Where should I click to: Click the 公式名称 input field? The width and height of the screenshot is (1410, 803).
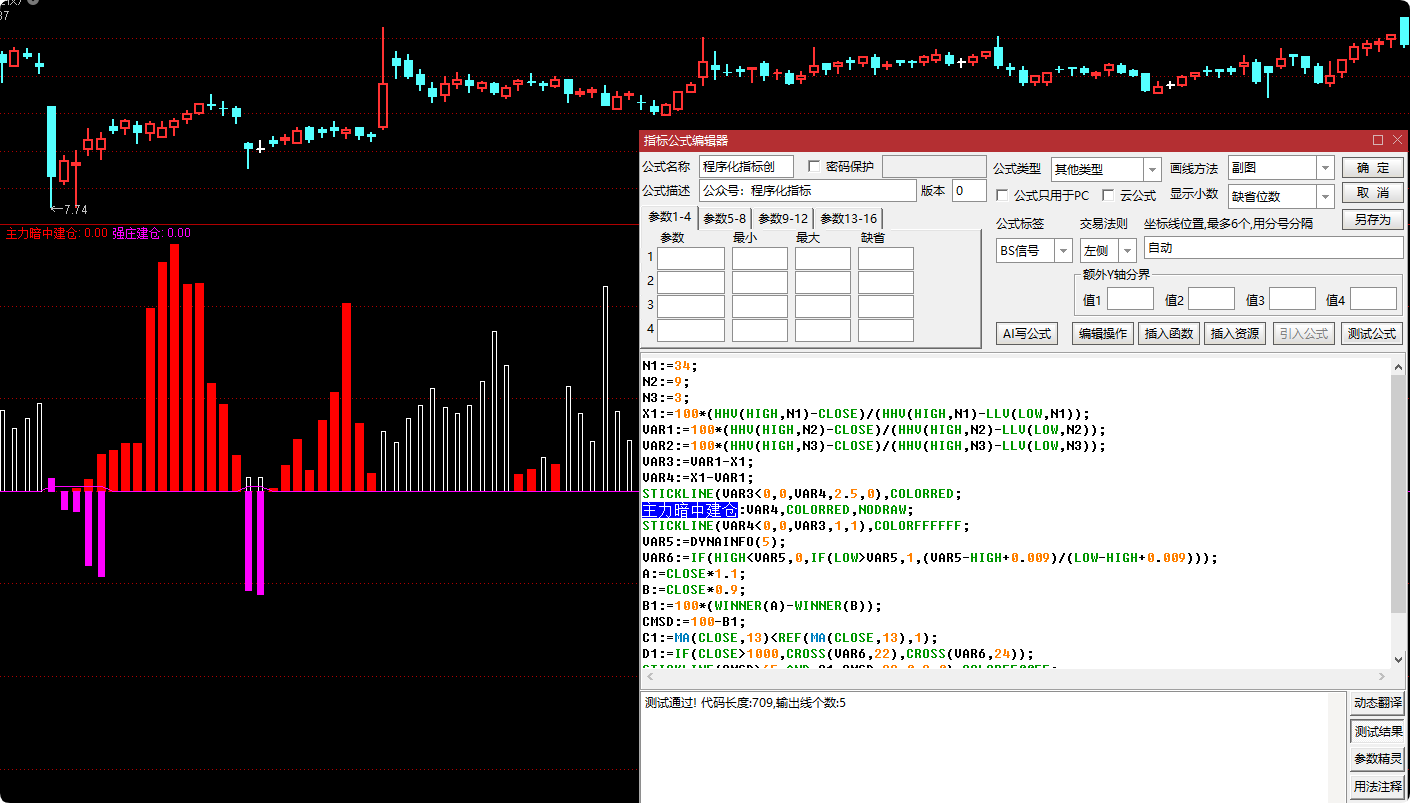click(746, 166)
